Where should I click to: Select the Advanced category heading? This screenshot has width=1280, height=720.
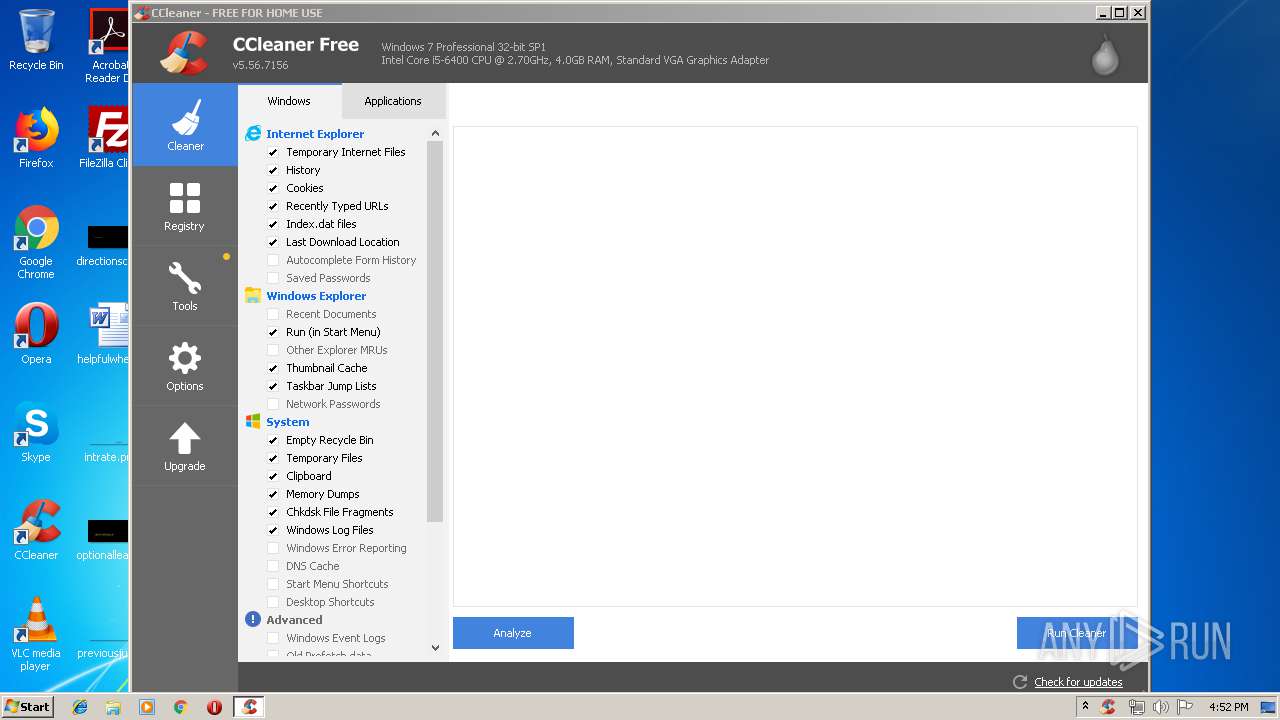294,620
